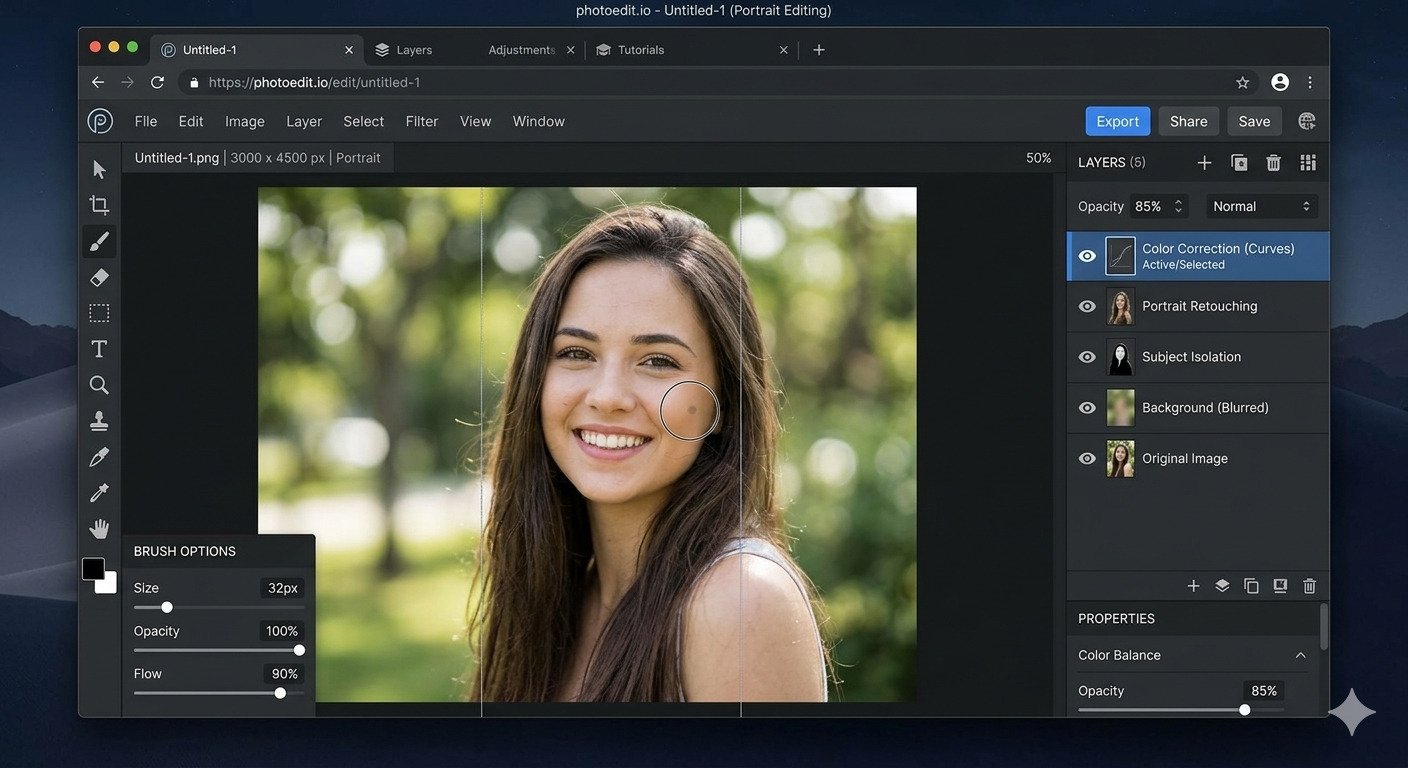Click duplicate layer icon in LAYERS header

pyautogui.click(x=1239, y=163)
